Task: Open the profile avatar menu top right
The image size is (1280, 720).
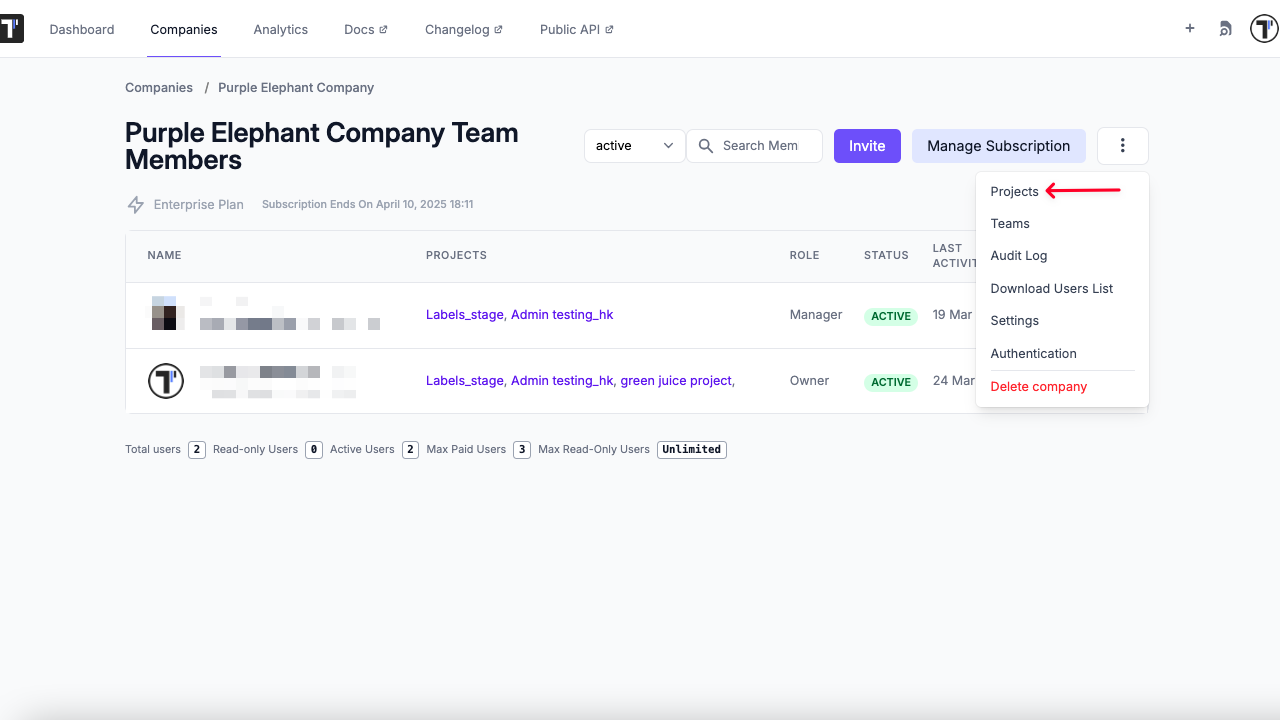Action: coord(1263,28)
